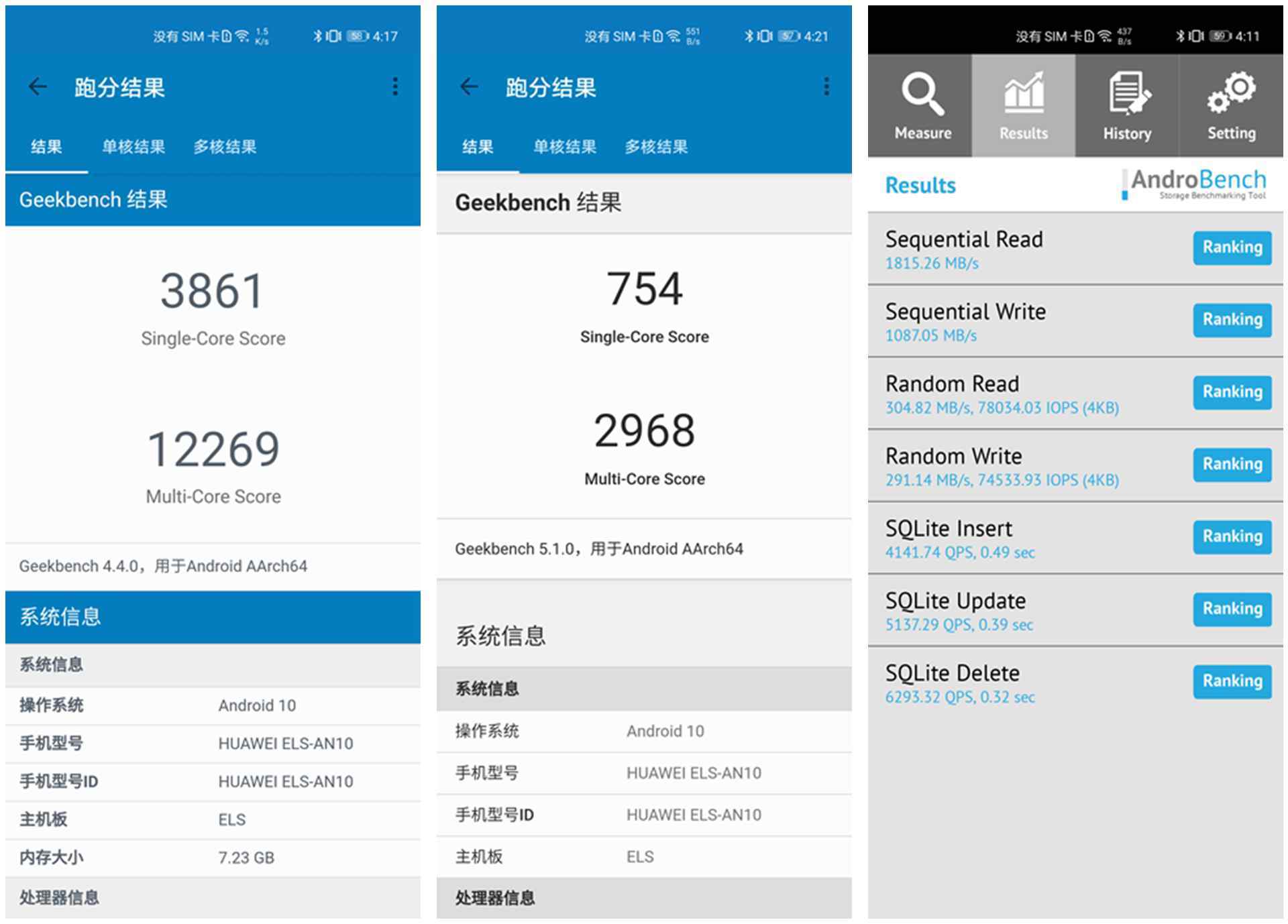Click 处理器信息 header in Geekbench 5.1.0 screen
1288x924 pixels.
[x=644, y=899]
